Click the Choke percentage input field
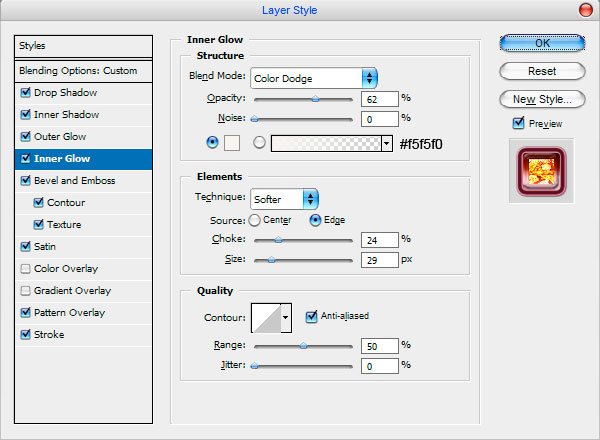 coord(380,240)
